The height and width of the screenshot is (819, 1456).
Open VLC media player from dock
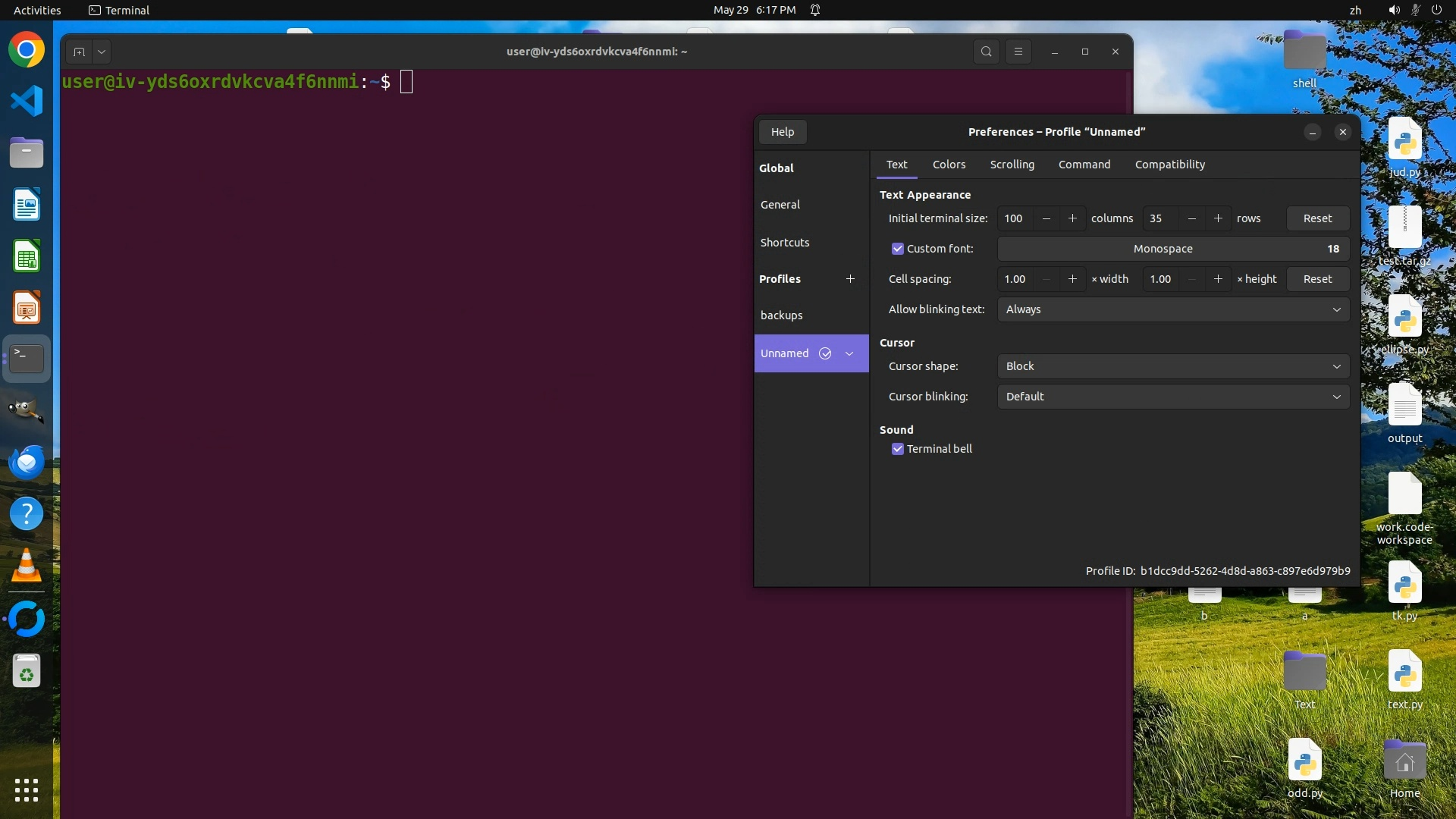[x=27, y=566]
